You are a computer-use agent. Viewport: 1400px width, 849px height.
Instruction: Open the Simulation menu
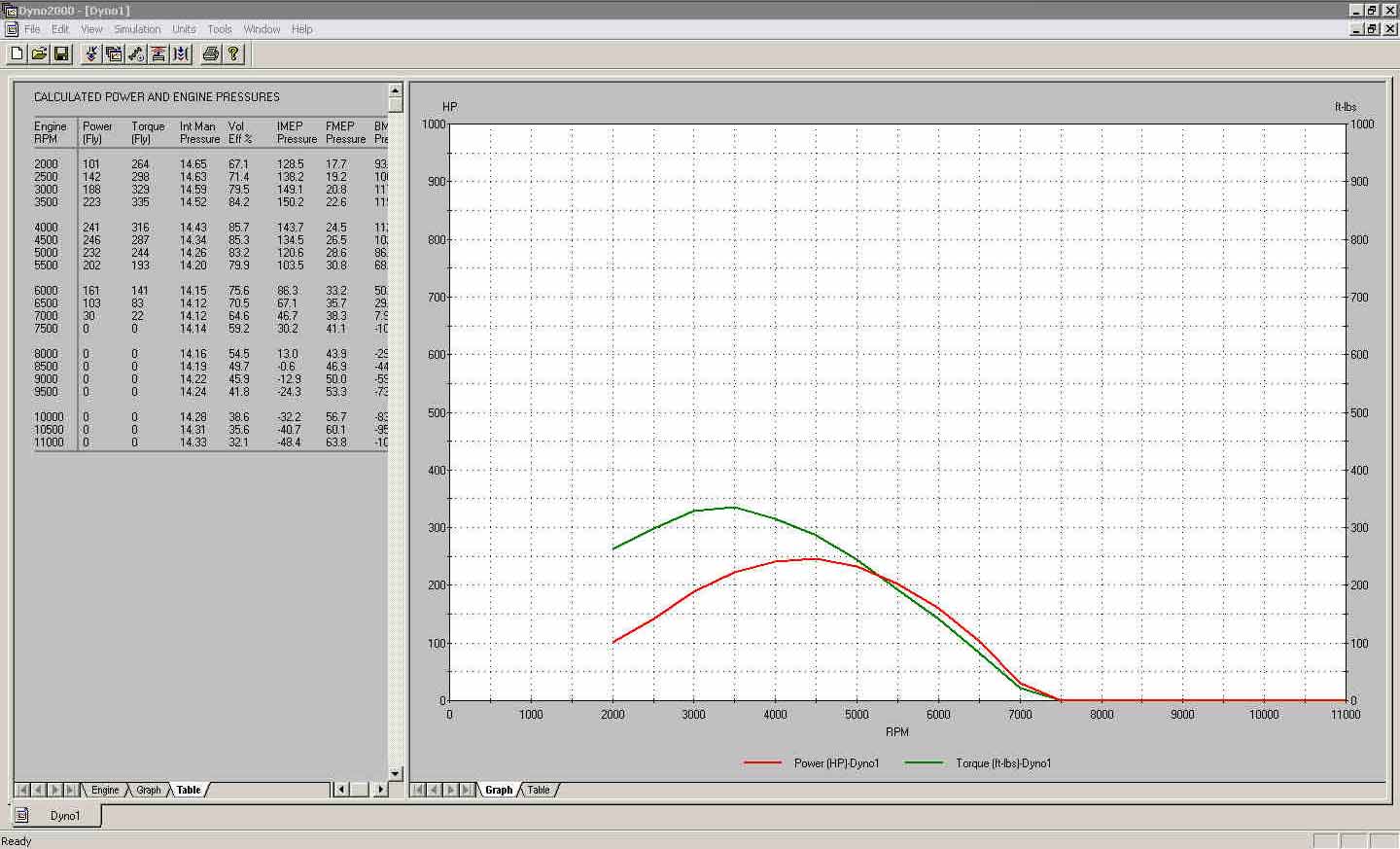pyautogui.click(x=137, y=29)
